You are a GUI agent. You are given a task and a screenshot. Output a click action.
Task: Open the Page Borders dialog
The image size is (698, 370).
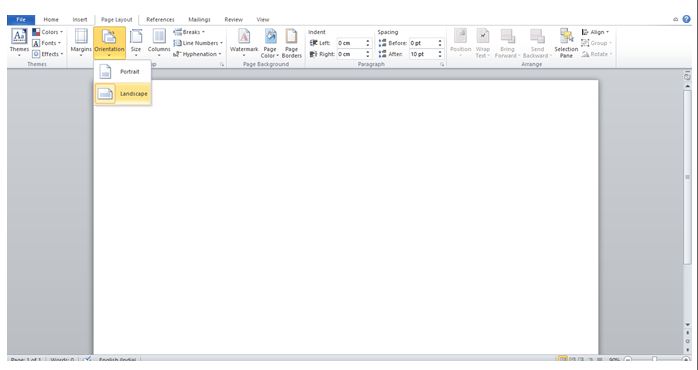pos(292,43)
